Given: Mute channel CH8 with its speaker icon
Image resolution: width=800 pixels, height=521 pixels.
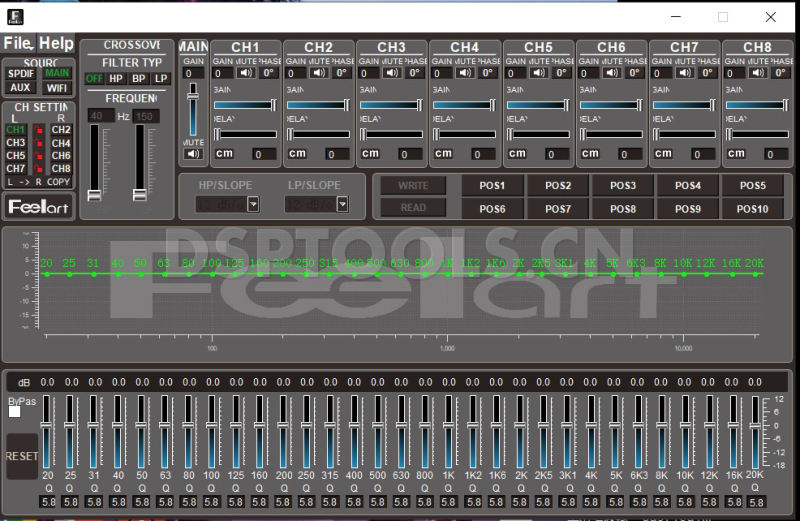Looking at the screenshot, I should (758, 73).
